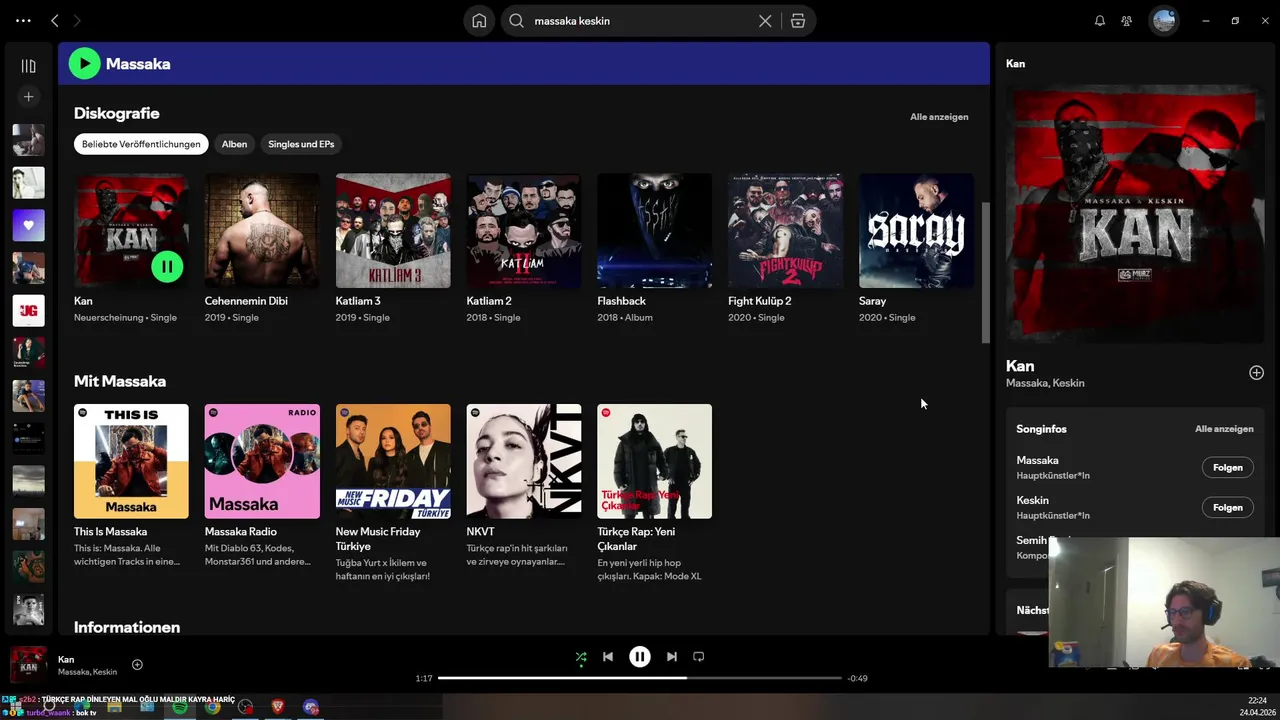Viewport: 1280px width, 720px height.
Task: Expand Your Library sidebar icon
Action: tap(28, 66)
